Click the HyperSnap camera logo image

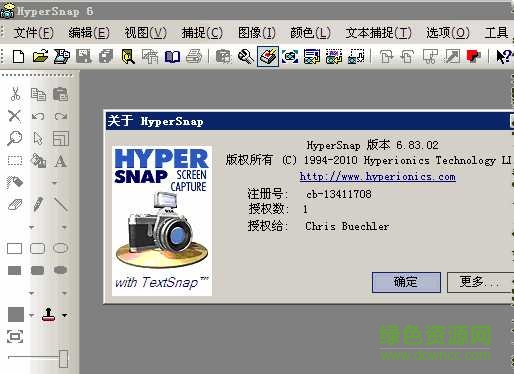[x=162, y=221]
